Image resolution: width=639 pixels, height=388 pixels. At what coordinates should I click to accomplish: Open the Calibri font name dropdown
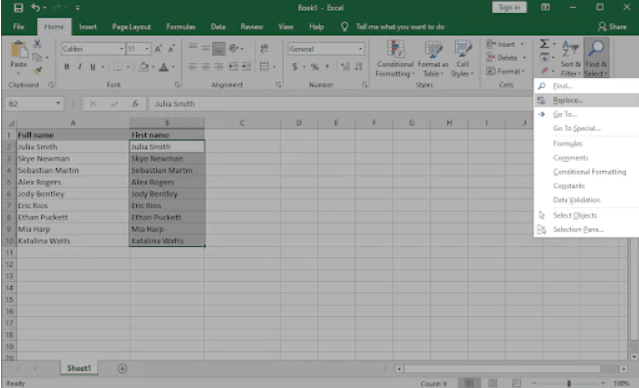[121, 49]
